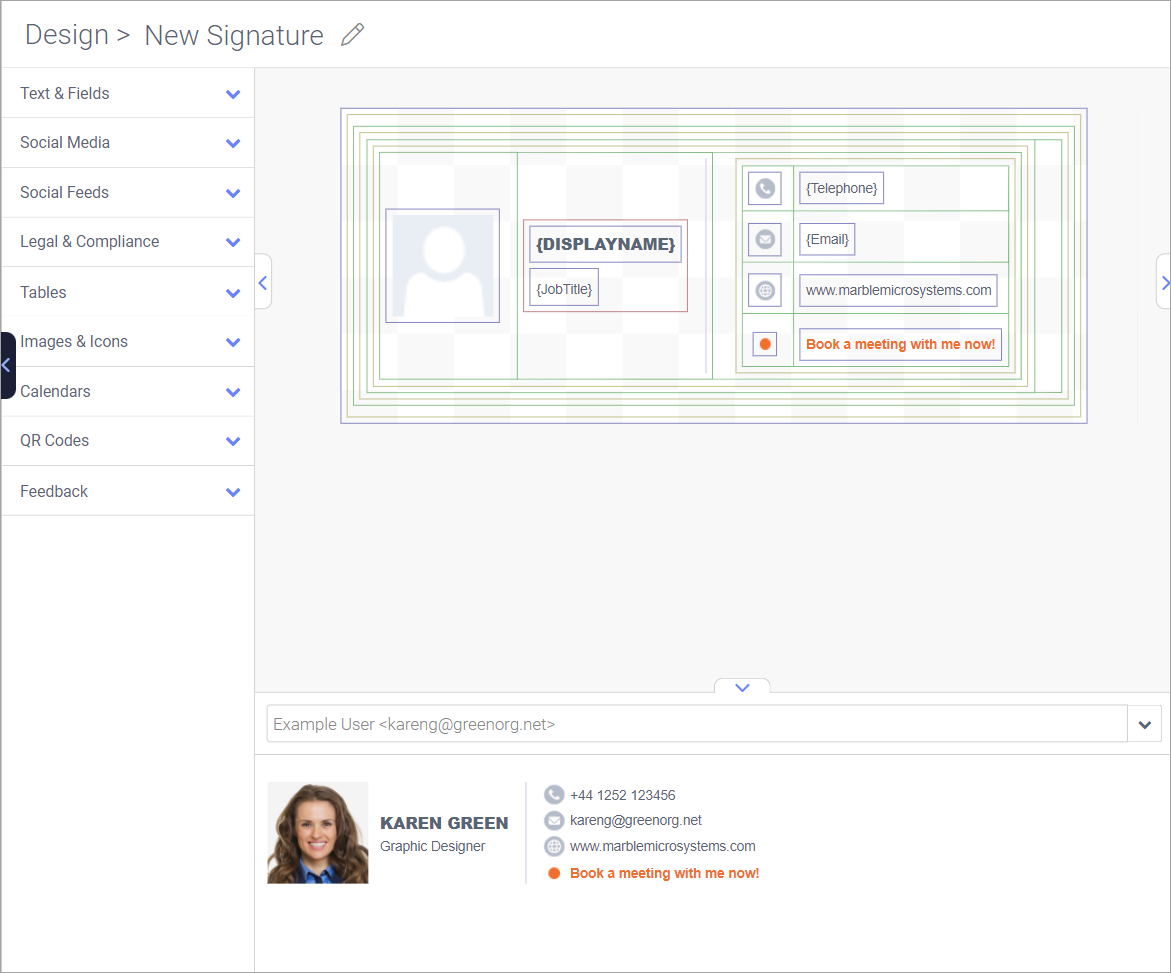1171x973 pixels.
Task: Click the email envelope icon in the preview
Action: coord(554,820)
